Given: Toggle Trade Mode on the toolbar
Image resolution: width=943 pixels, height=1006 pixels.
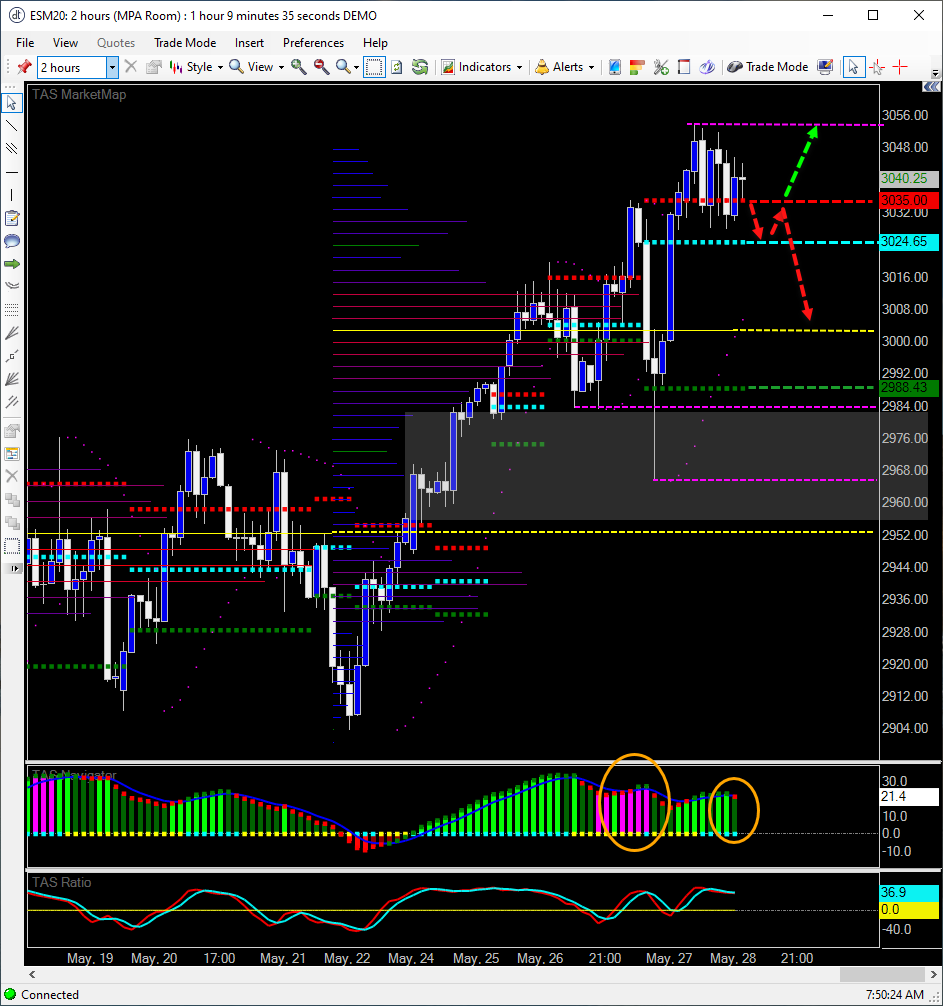Looking at the screenshot, I should coord(768,67).
